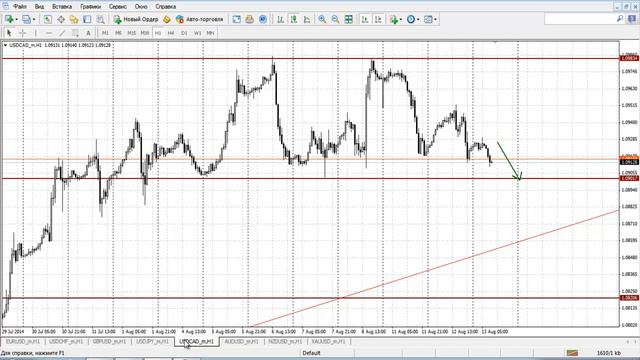640x360 pixels.
Task: Switch to bar chart view
Action: pyautogui.click(x=280, y=19)
